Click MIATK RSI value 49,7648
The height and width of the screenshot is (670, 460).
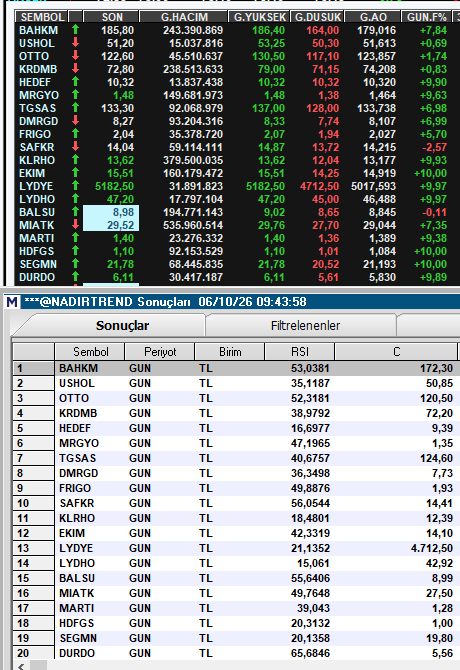310,593
